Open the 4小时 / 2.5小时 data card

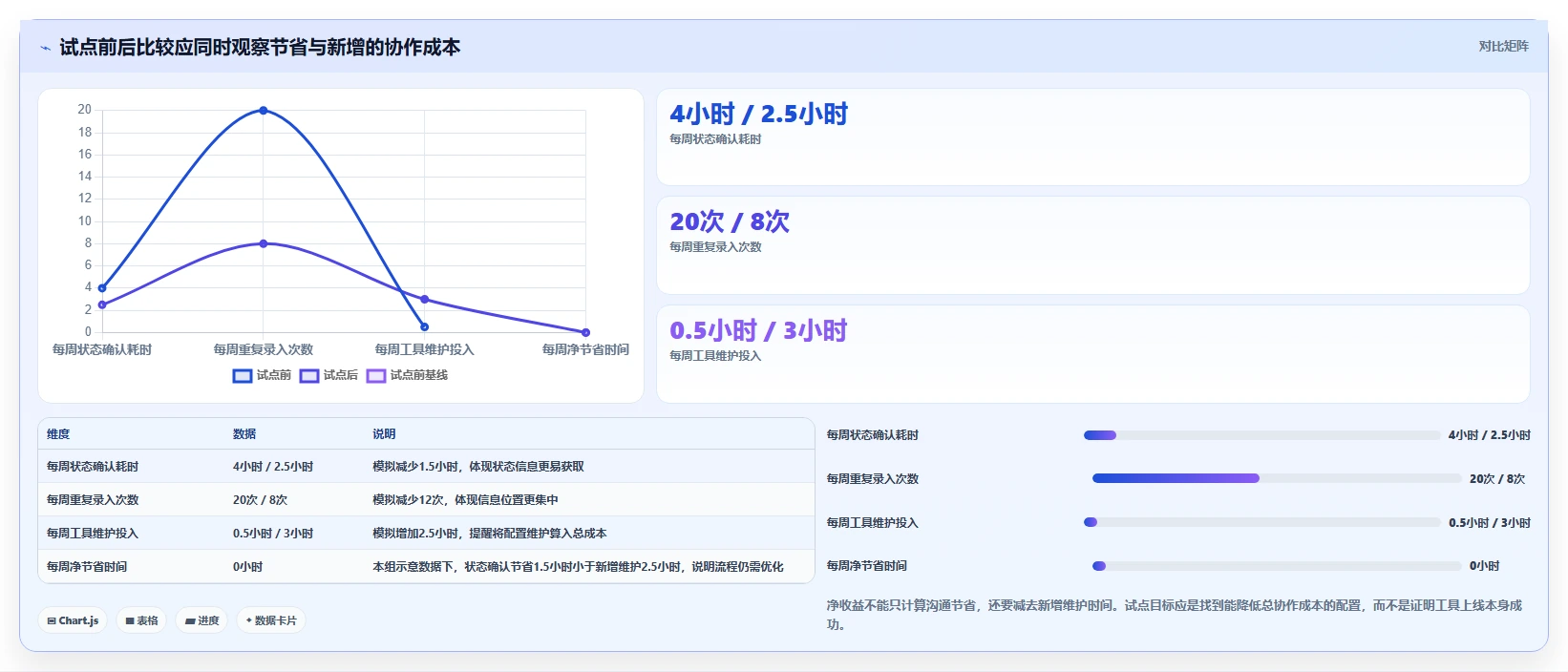point(1092,137)
